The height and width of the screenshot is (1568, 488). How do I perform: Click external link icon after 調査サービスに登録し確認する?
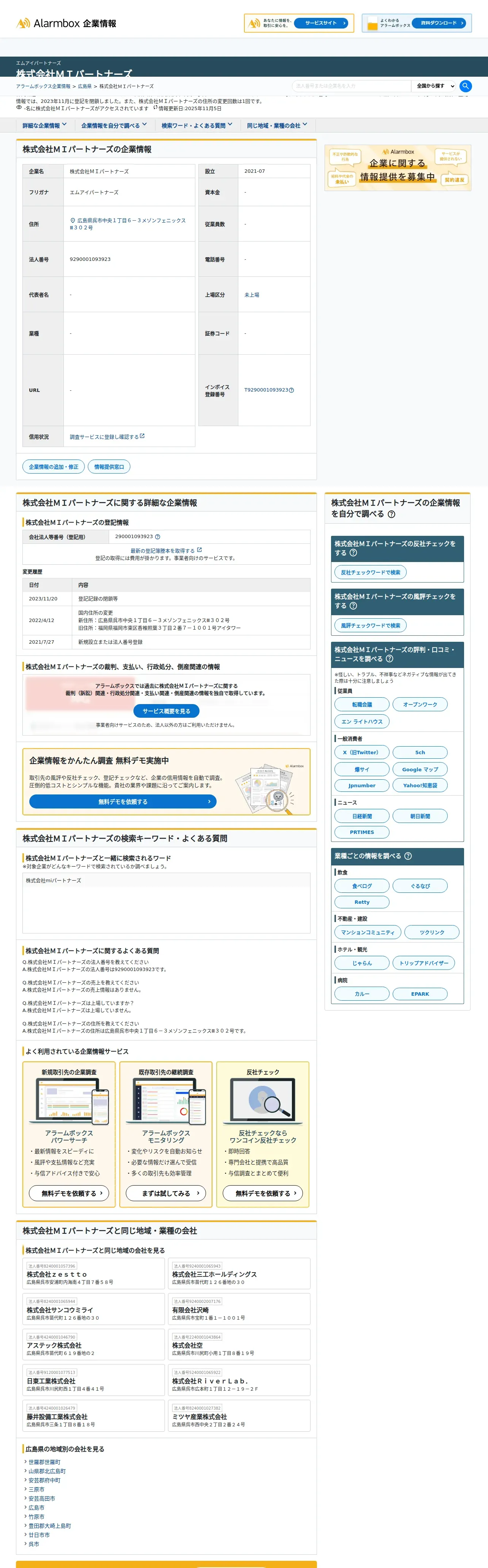(142, 436)
